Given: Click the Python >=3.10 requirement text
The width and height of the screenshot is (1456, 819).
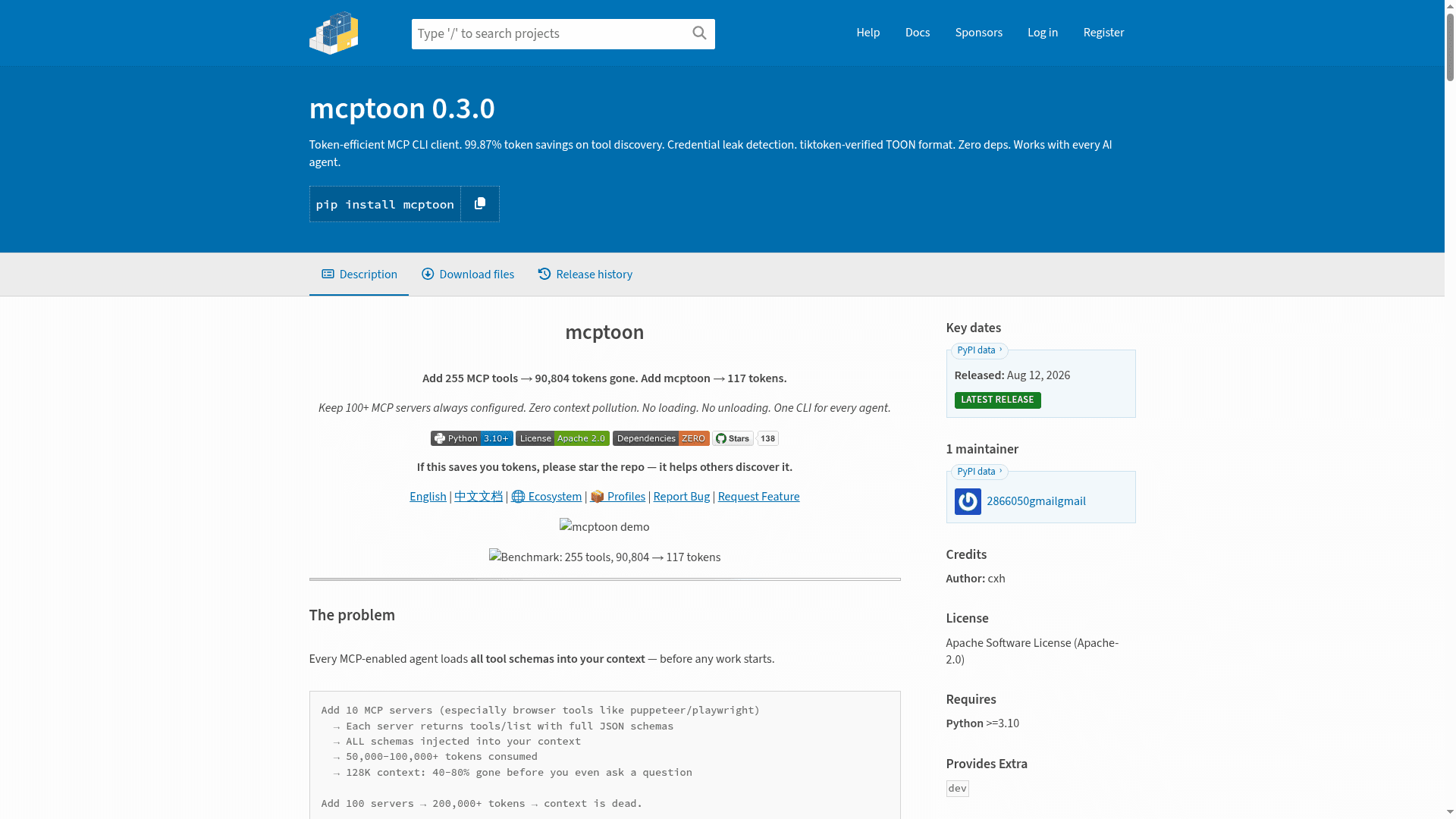Looking at the screenshot, I should click(x=983, y=723).
